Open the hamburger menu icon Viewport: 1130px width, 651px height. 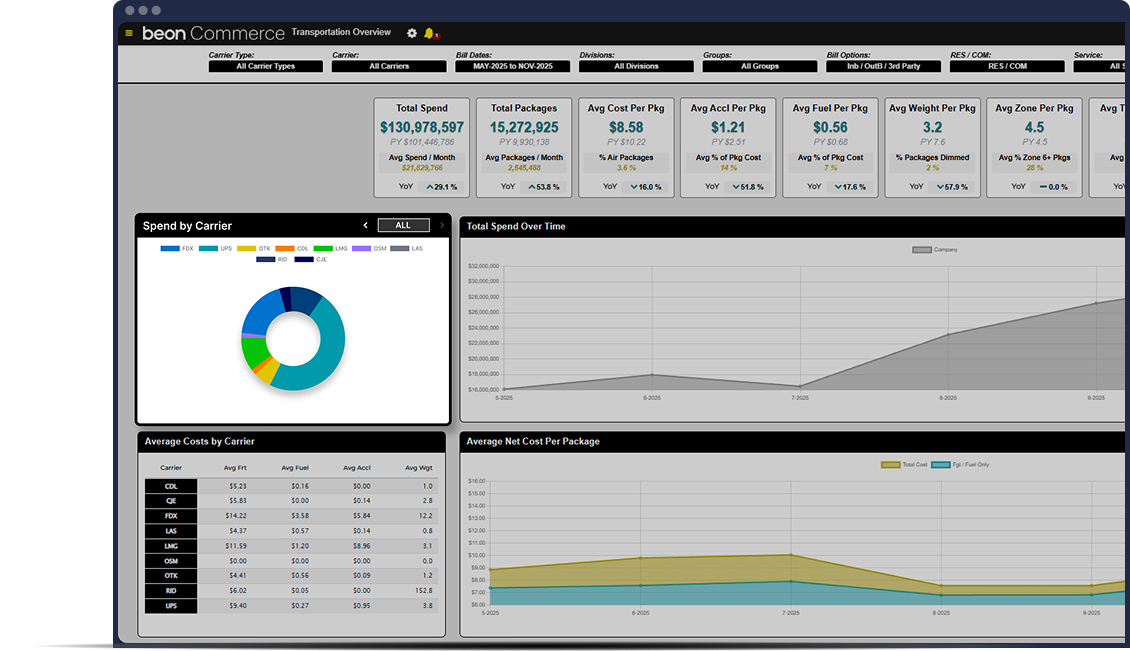click(x=129, y=33)
